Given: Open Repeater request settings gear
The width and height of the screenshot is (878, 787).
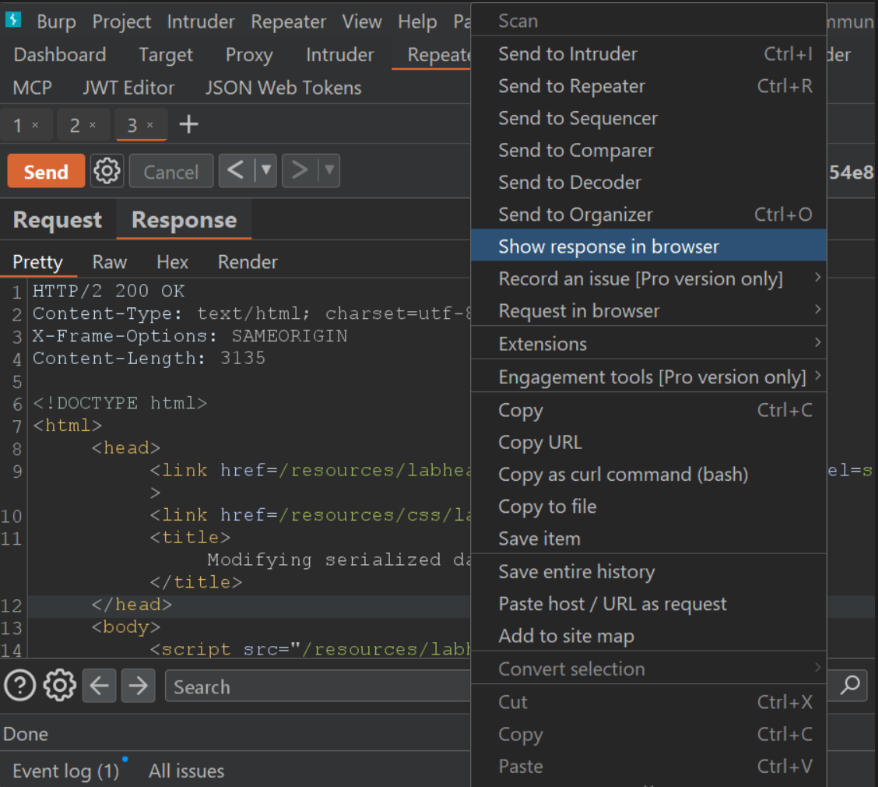Looking at the screenshot, I should (x=106, y=171).
